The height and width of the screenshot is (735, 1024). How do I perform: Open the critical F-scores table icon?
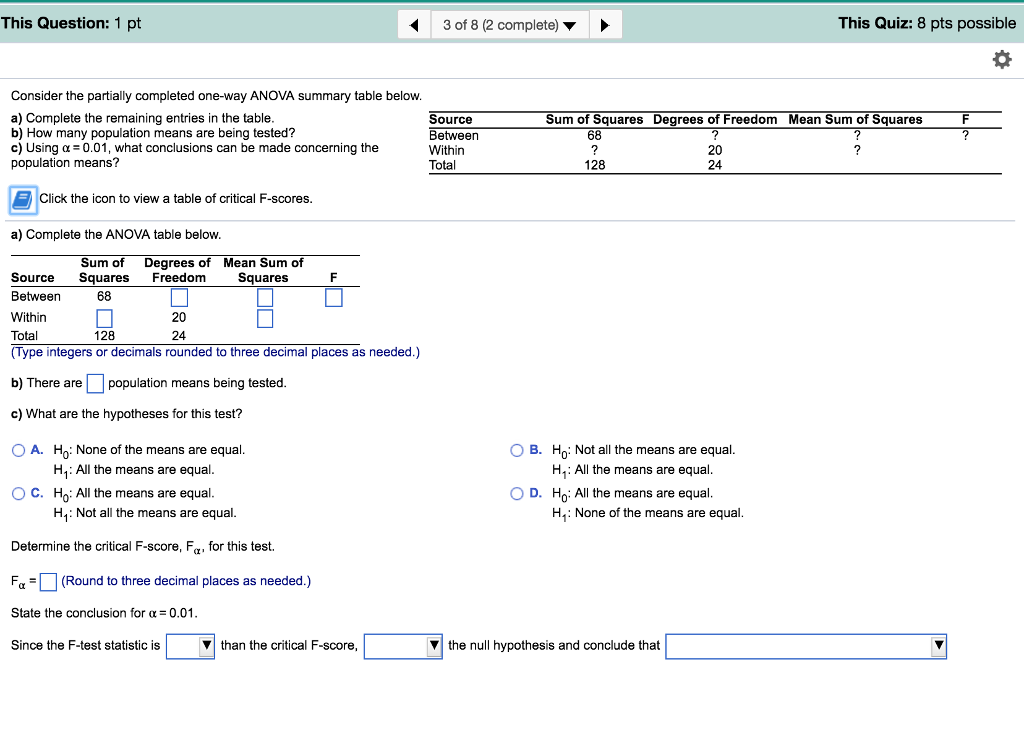tap(23, 199)
